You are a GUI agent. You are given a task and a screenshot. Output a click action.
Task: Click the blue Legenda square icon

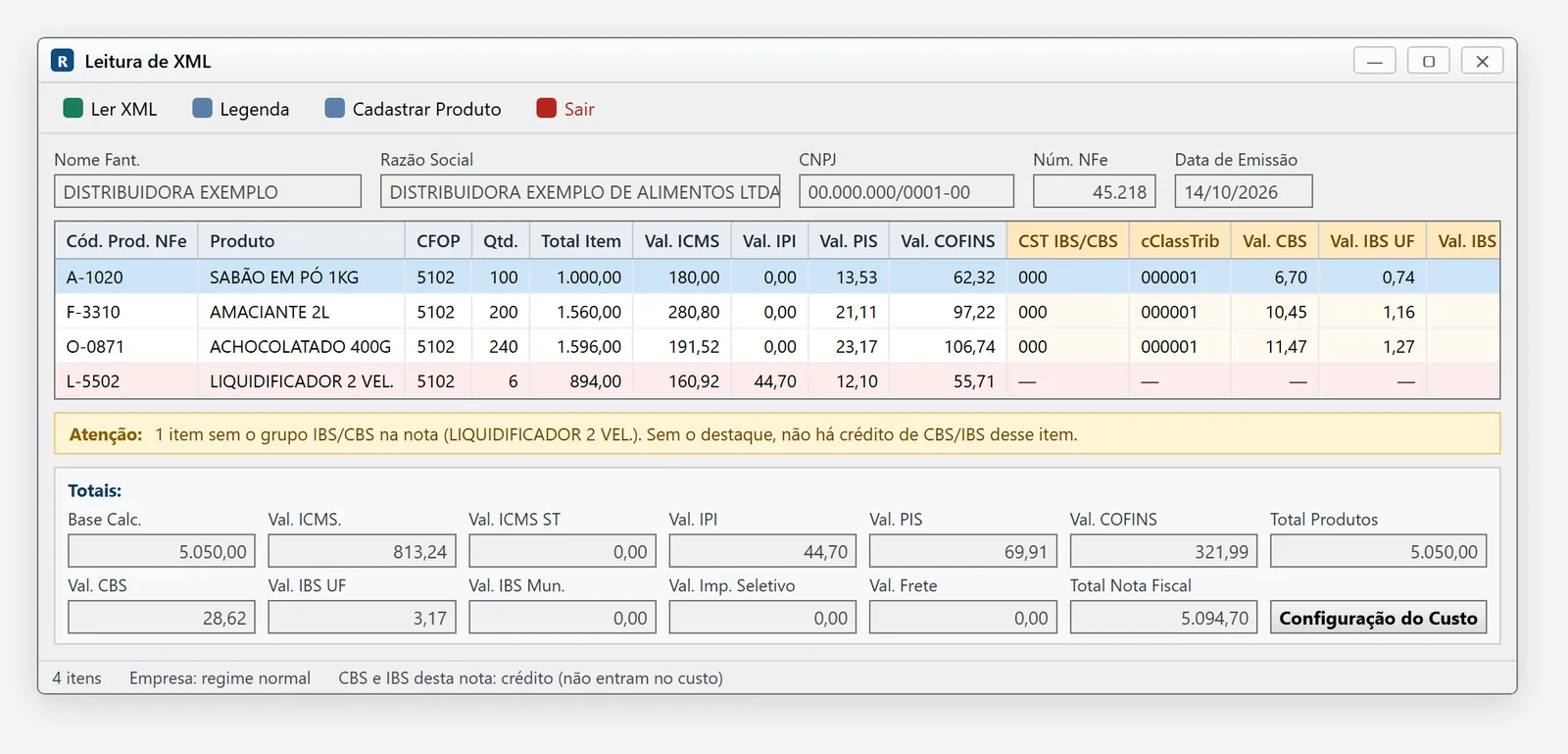(202, 108)
